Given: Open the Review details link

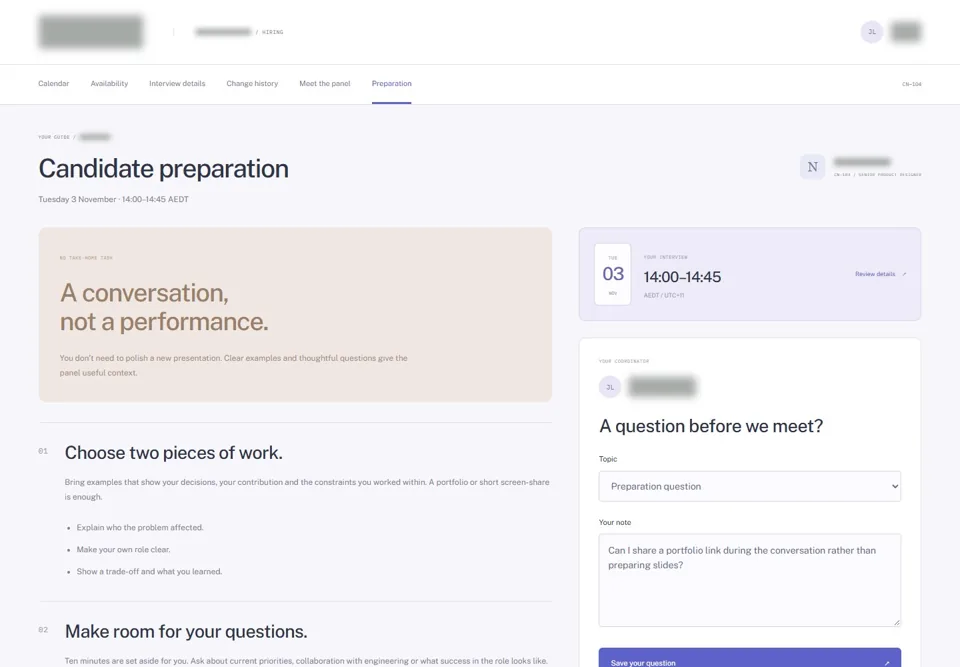Looking at the screenshot, I should click(880, 274).
